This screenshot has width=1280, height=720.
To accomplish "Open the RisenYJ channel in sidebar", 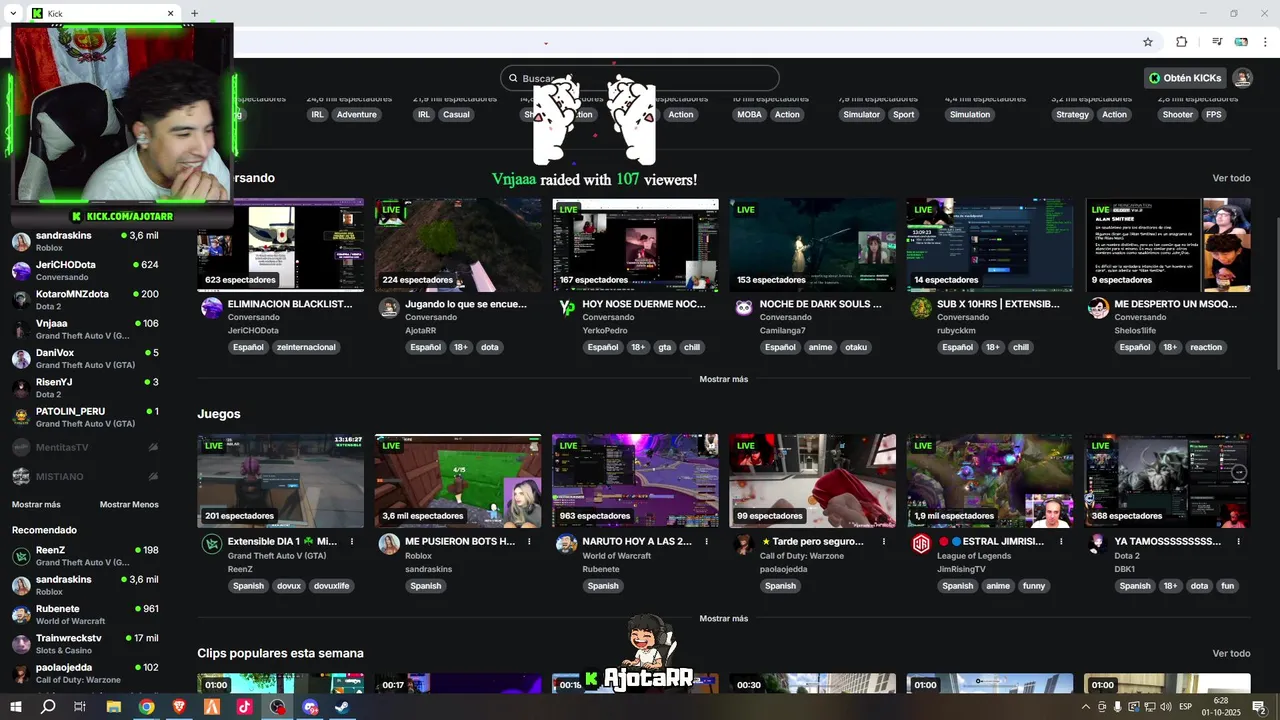I will (x=85, y=387).
